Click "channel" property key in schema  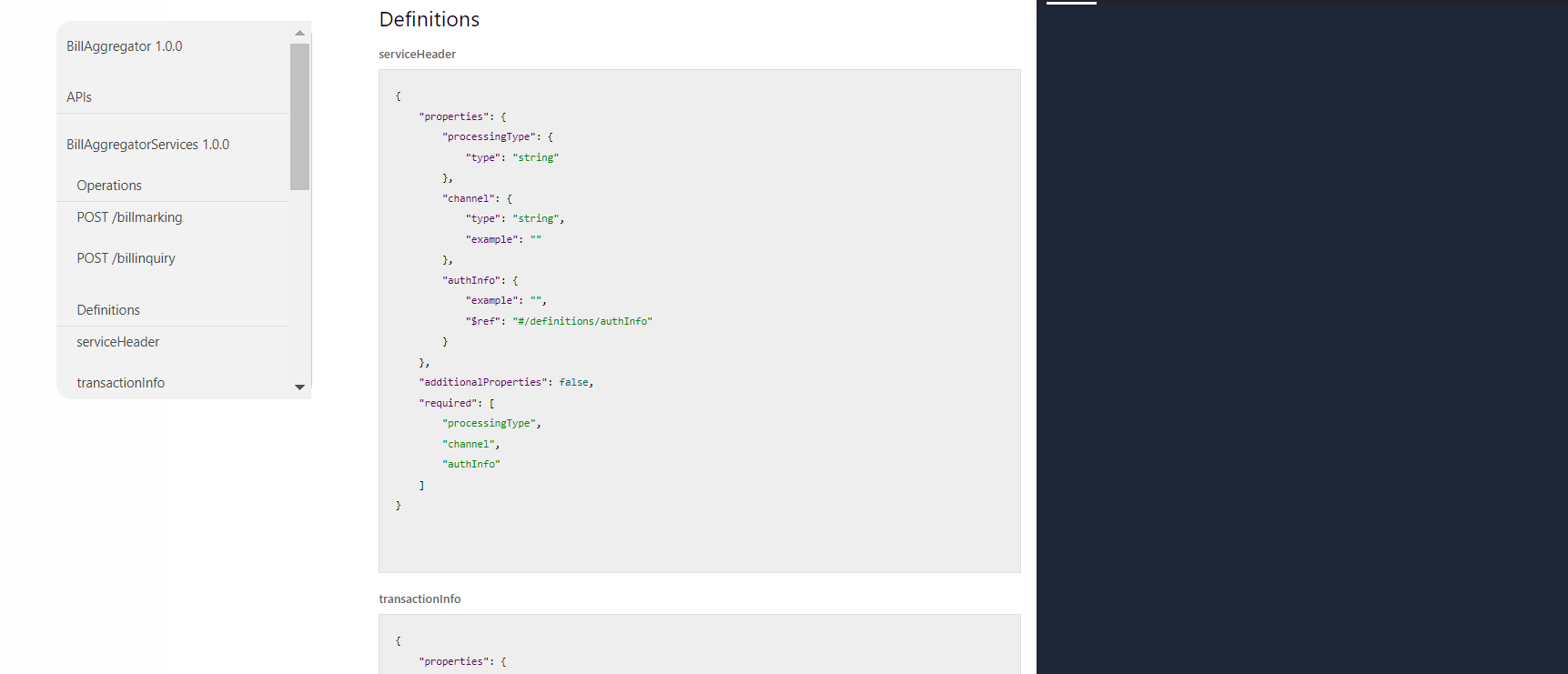click(470, 198)
